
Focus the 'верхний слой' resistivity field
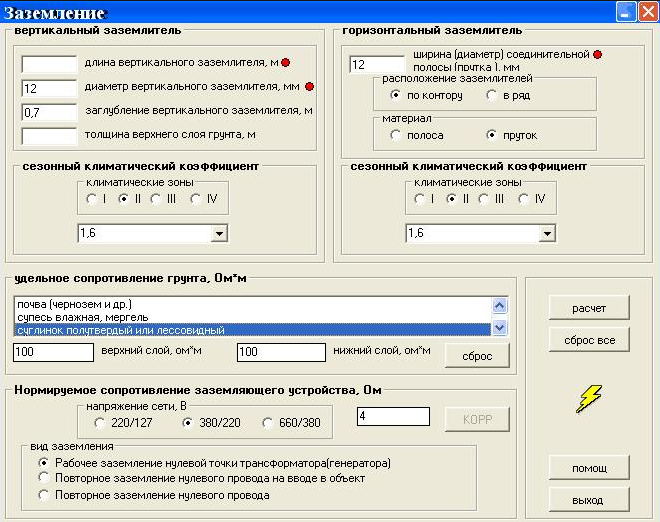(53, 352)
